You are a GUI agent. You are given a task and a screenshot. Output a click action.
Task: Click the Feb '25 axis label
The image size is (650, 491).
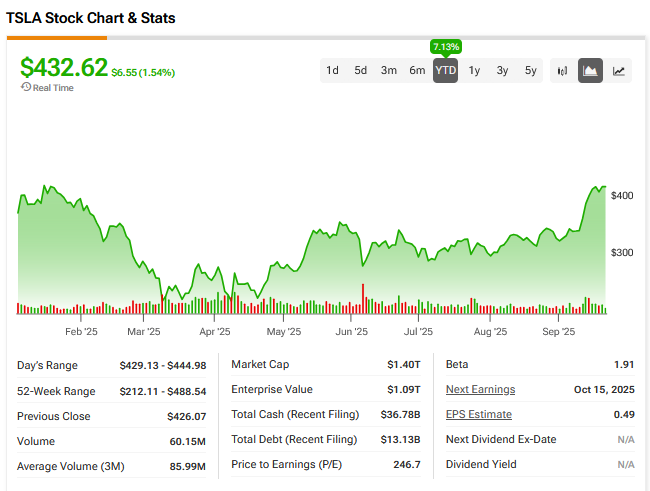[x=81, y=331]
